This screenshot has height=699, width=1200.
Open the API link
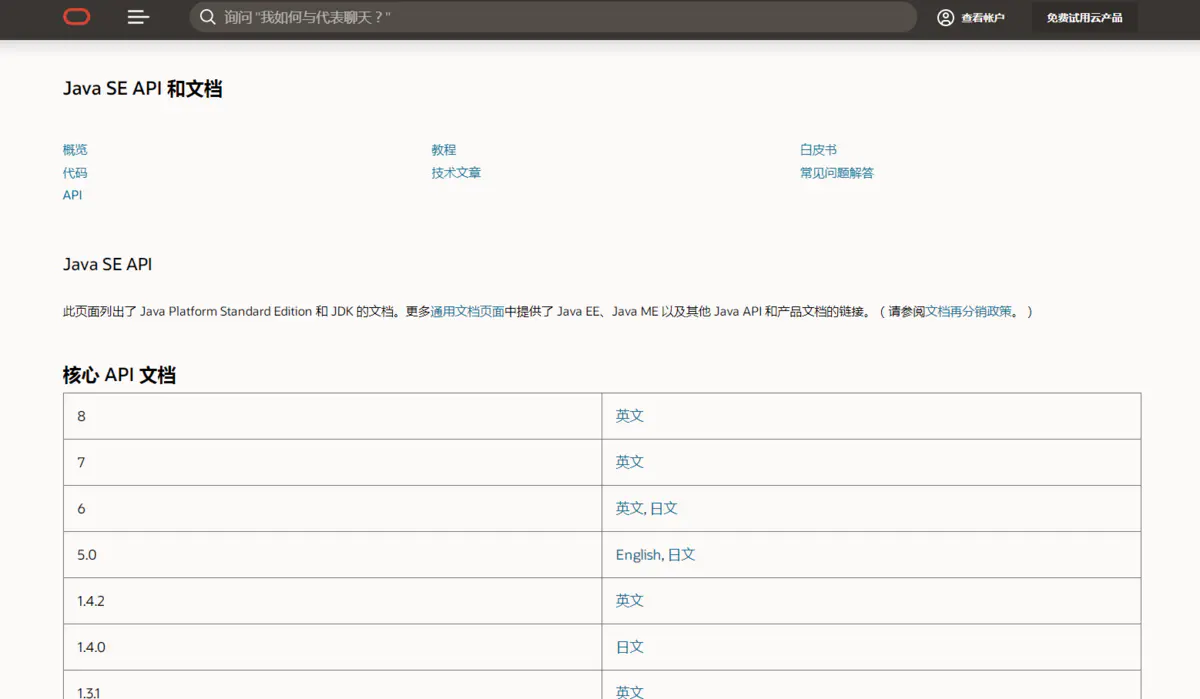pyautogui.click(x=72, y=195)
